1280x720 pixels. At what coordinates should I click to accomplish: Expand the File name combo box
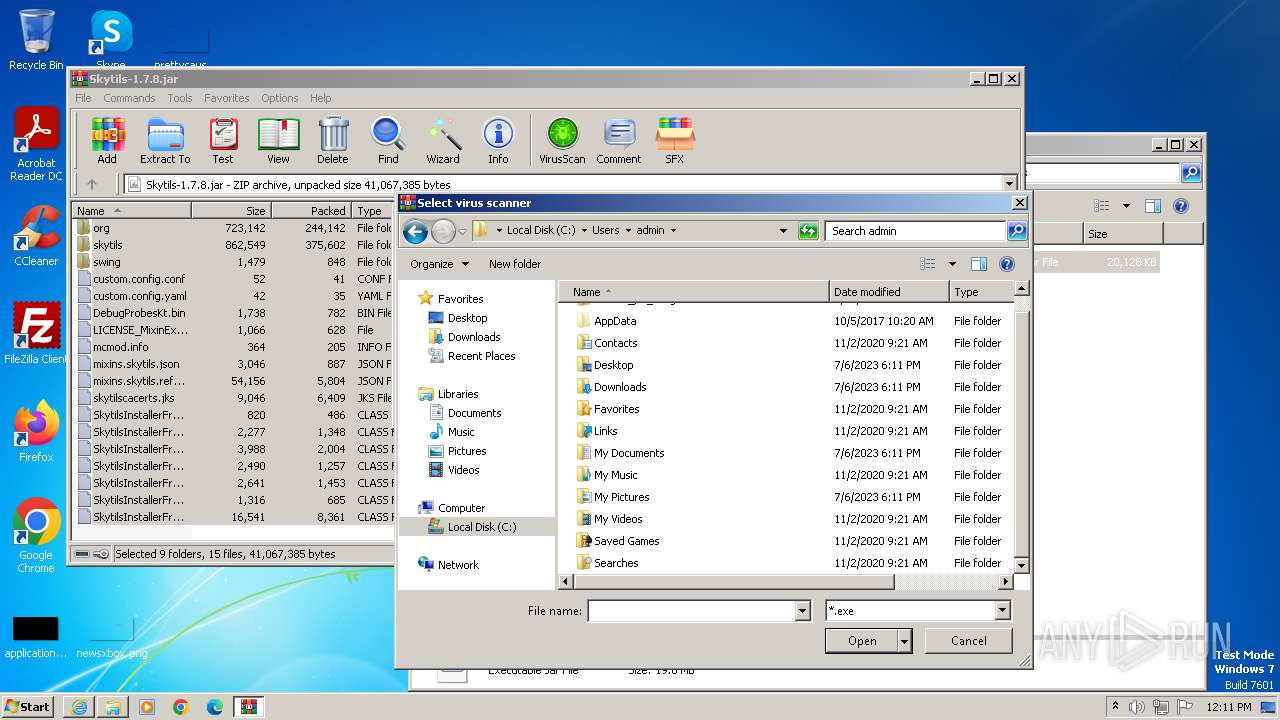[x=802, y=611]
